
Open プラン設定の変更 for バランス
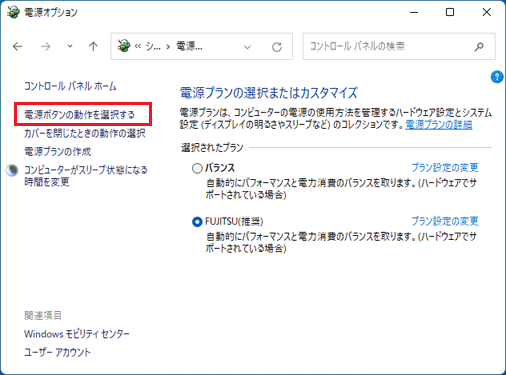pyautogui.click(x=445, y=167)
